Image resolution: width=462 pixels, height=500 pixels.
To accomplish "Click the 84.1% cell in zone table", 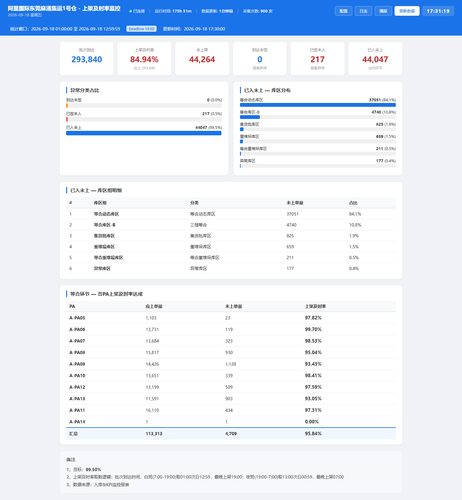I will click(355, 214).
